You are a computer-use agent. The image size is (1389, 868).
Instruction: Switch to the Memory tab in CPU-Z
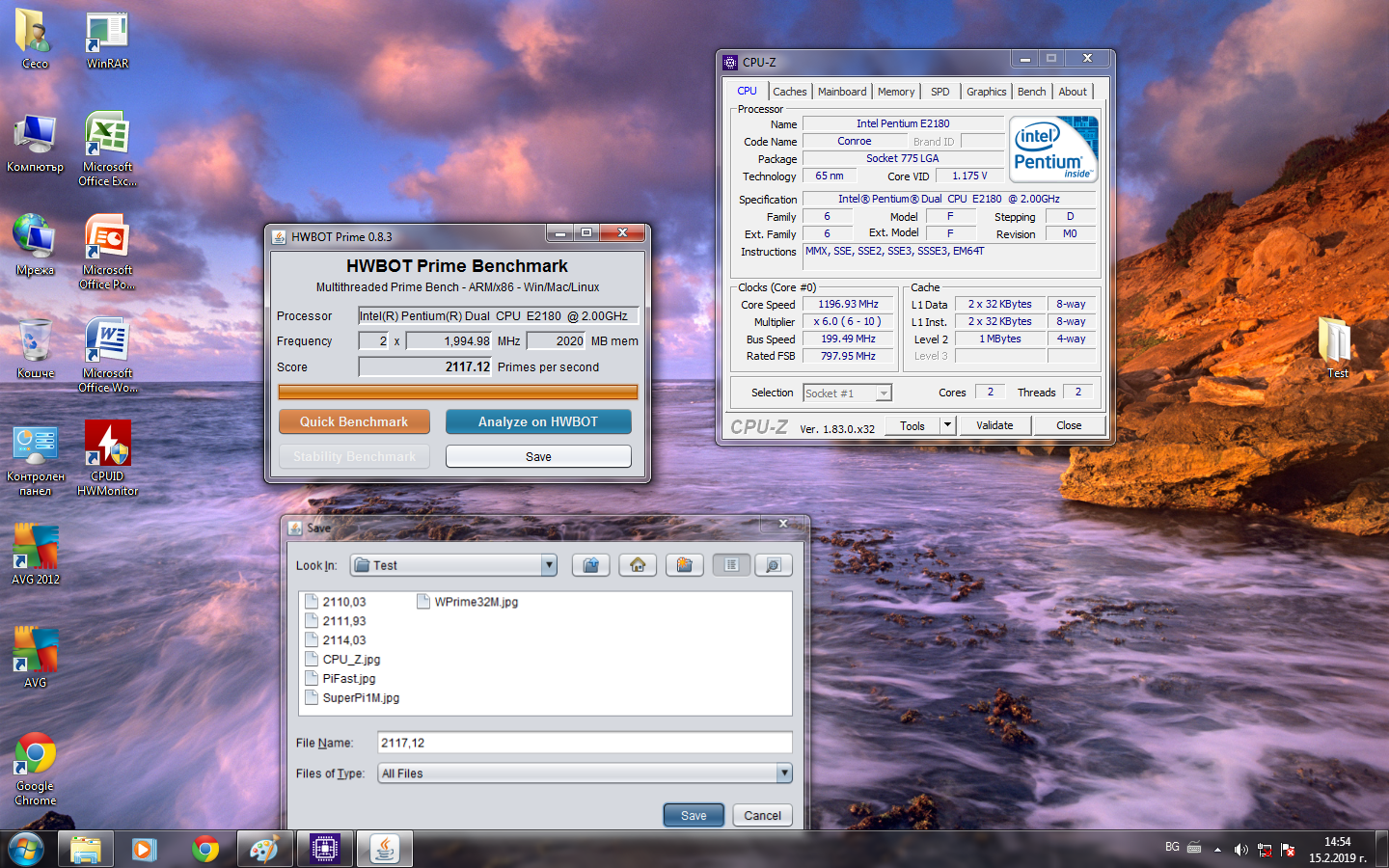click(x=896, y=92)
